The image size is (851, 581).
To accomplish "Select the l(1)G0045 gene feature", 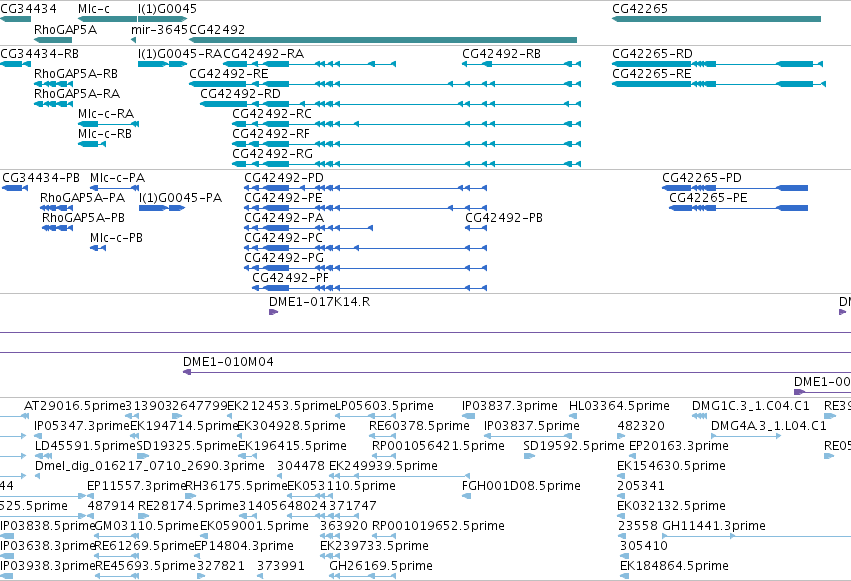I will click(x=162, y=19).
